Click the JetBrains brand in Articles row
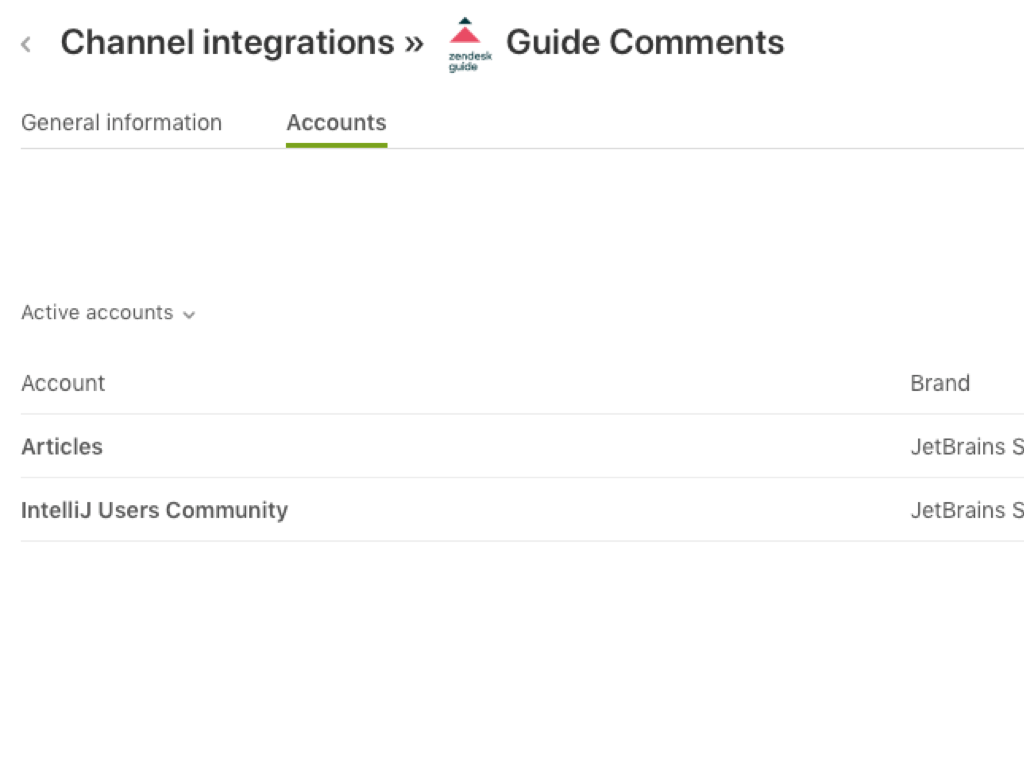Image resolution: width=1024 pixels, height=768 pixels. click(x=965, y=447)
